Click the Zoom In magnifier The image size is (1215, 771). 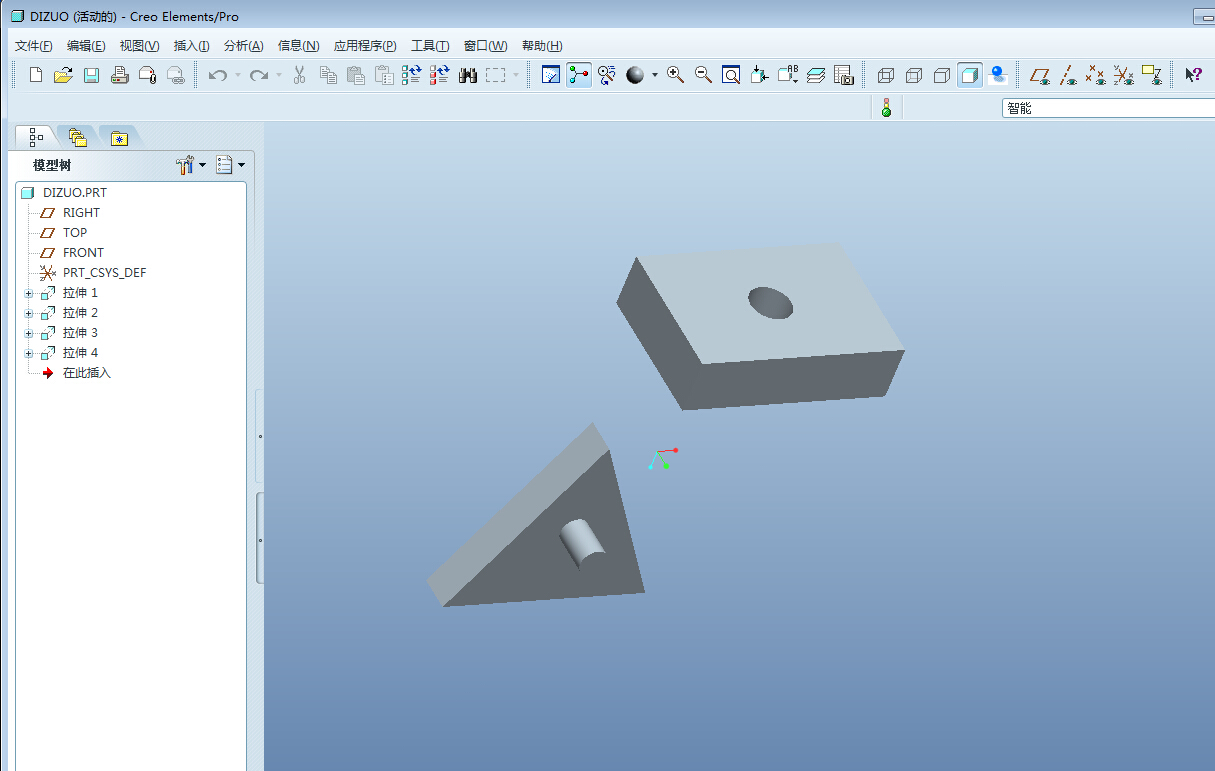pyautogui.click(x=675, y=75)
